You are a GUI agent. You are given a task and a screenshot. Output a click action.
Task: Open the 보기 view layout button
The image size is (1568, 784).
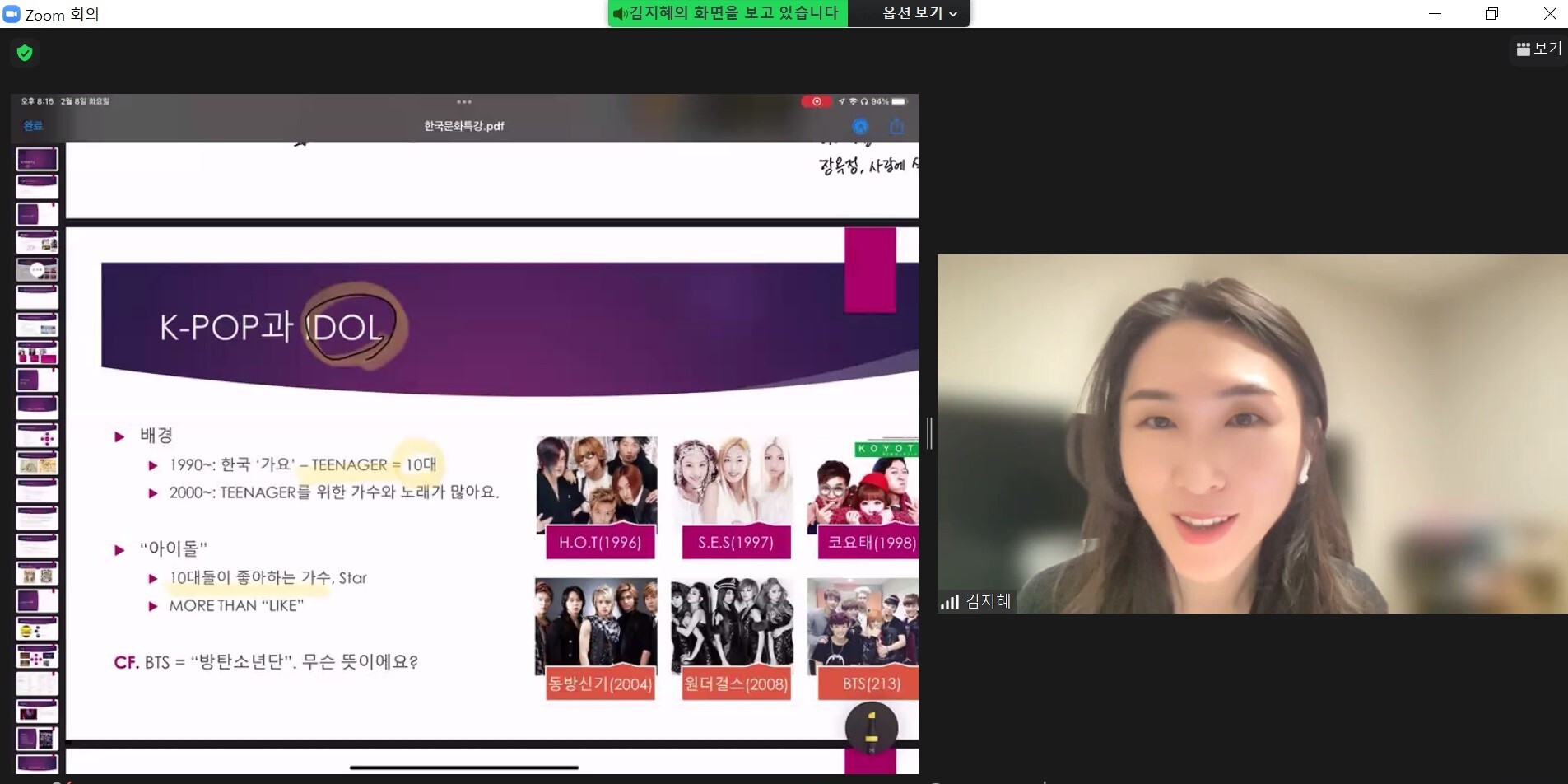1538,49
